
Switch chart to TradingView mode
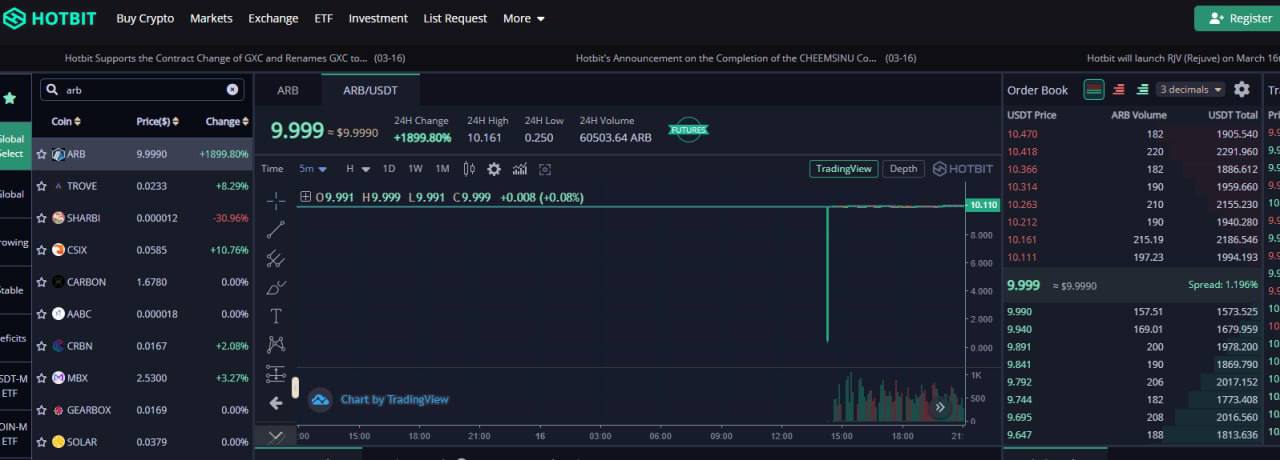[845, 169]
